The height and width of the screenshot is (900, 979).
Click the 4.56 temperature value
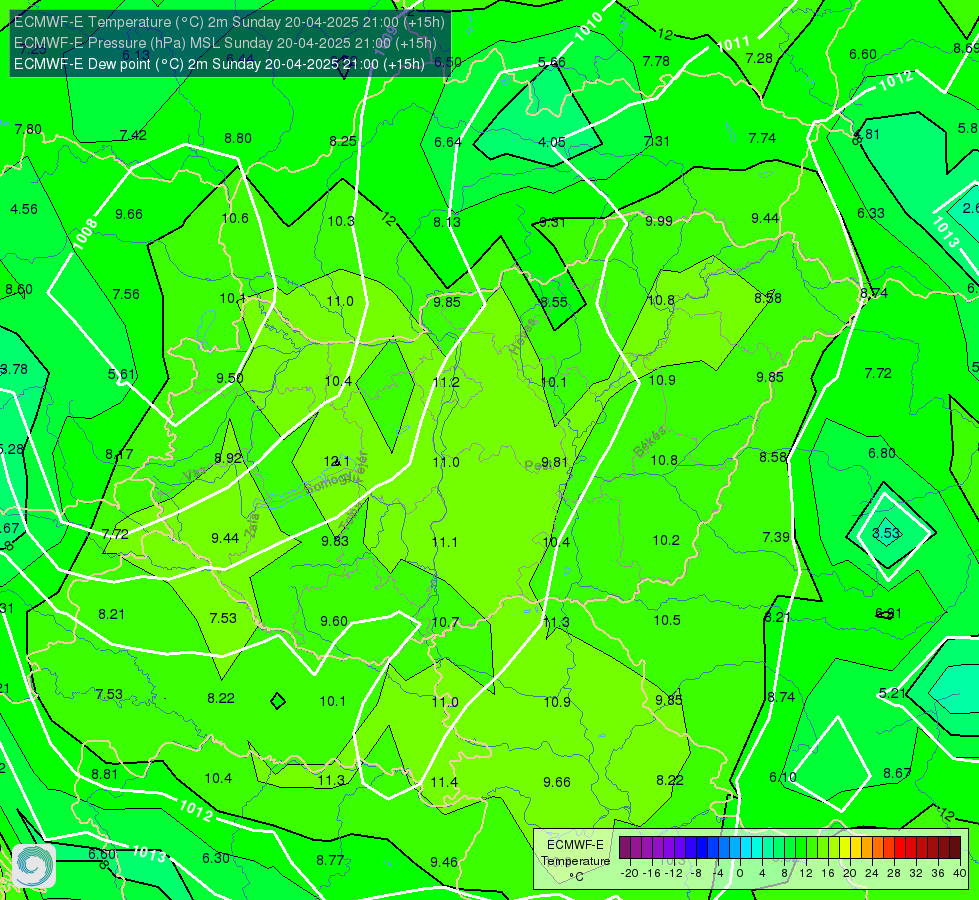pyautogui.click(x=24, y=209)
